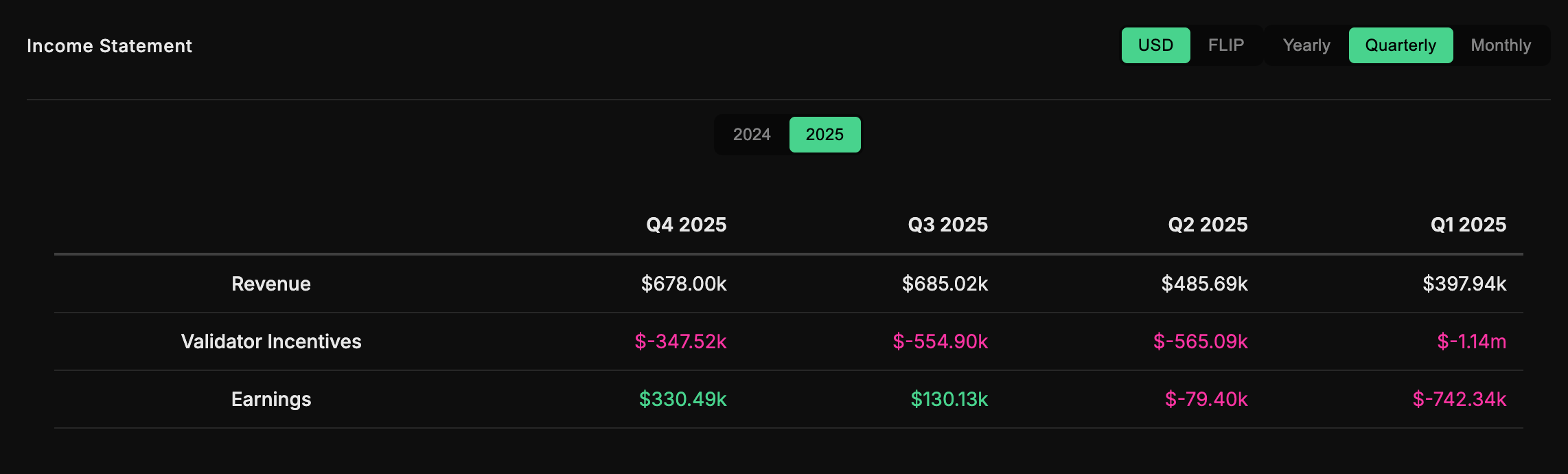1568x474 pixels.
Task: Click the Q3 2025 column header
Action: coord(947,225)
